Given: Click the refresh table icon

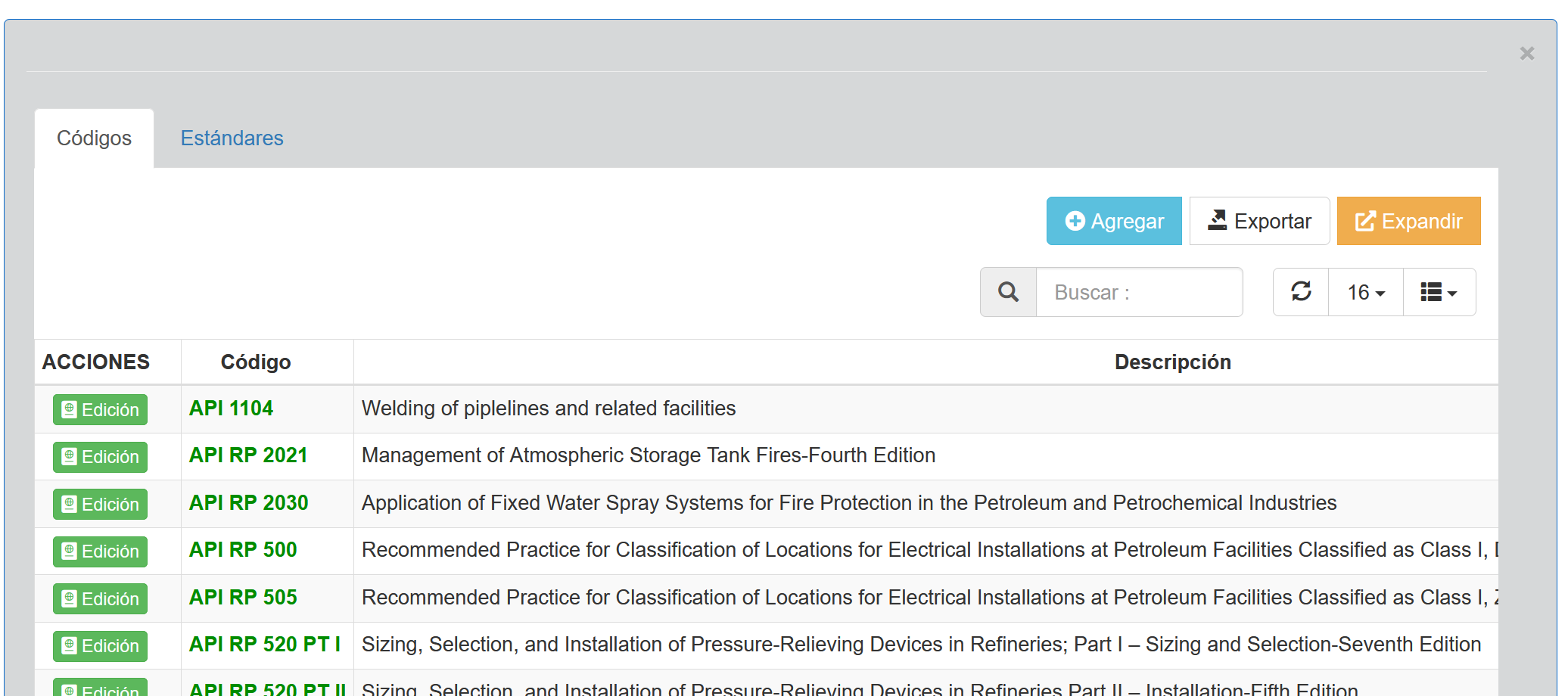Looking at the screenshot, I should click(1301, 292).
